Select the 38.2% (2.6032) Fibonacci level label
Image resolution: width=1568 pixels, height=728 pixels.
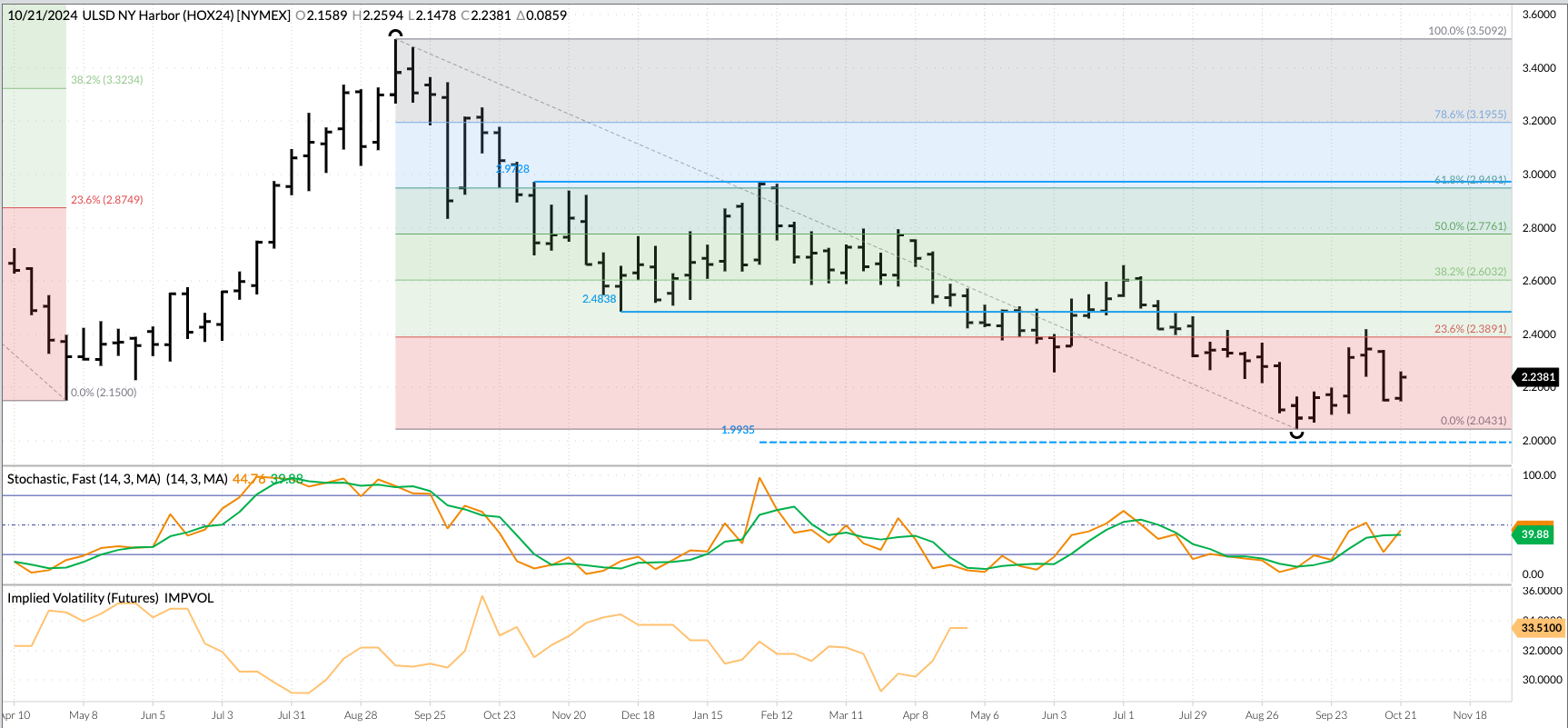pos(1470,272)
